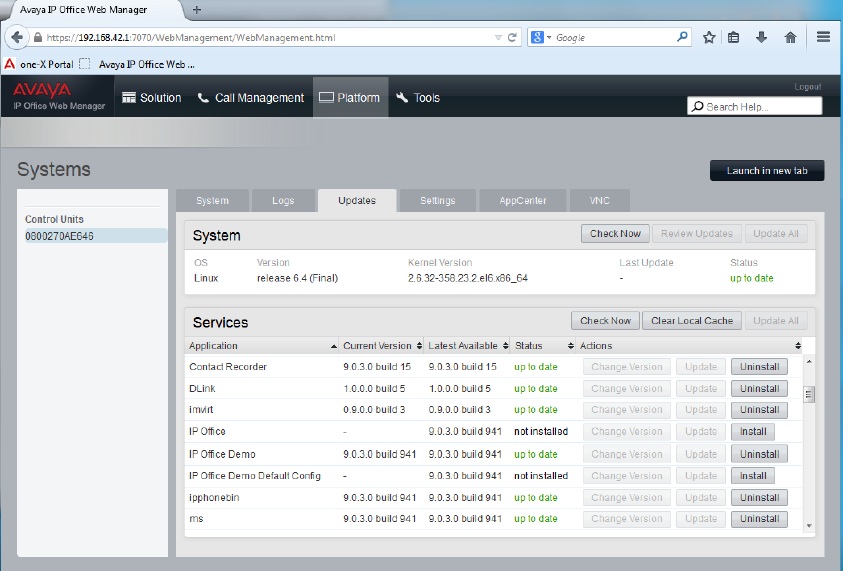This screenshot has height=571, width=843.
Task: Uninstall imvirt service
Action: (759, 410)
